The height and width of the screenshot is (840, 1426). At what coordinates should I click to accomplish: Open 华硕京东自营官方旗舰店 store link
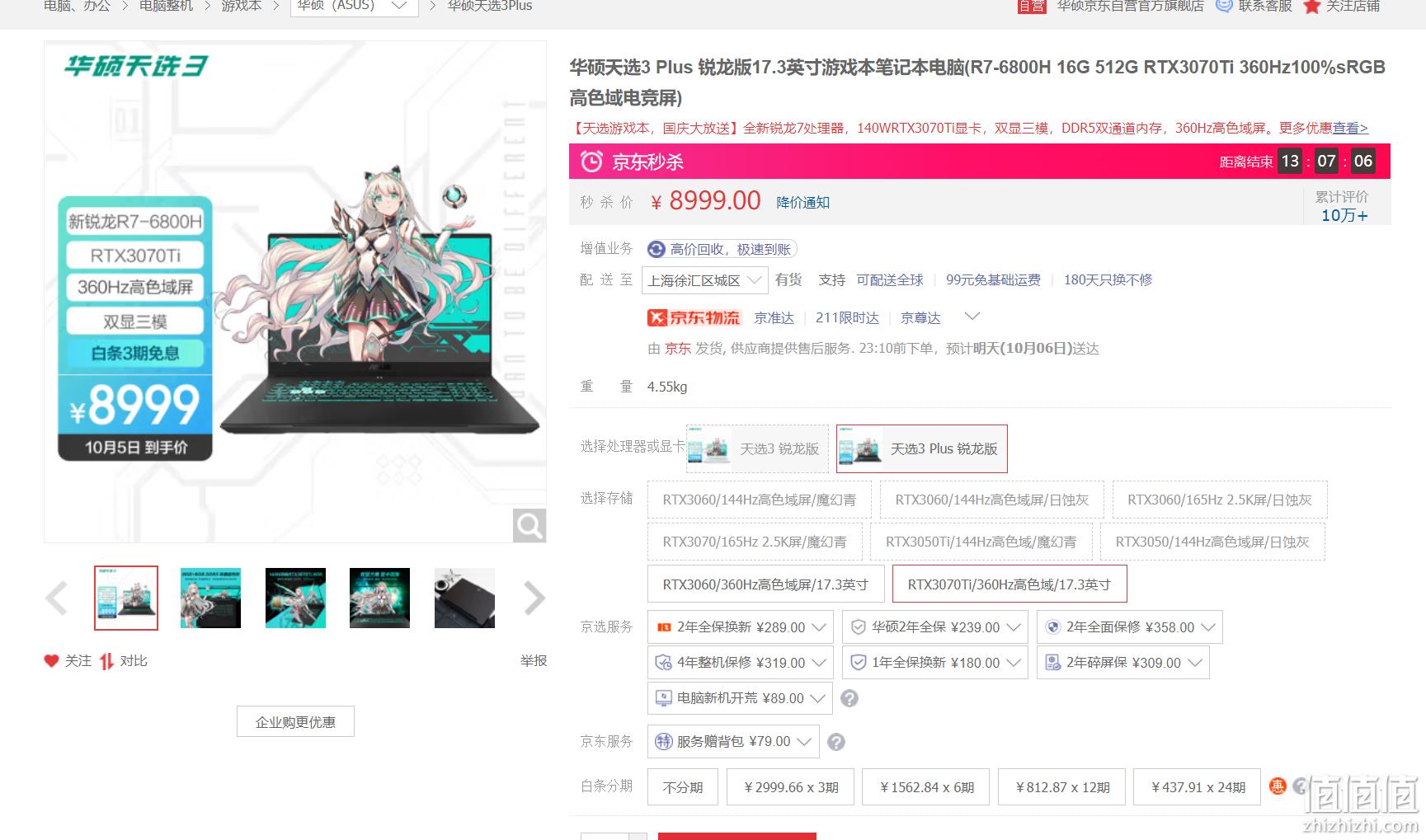tap(1131, 6)
